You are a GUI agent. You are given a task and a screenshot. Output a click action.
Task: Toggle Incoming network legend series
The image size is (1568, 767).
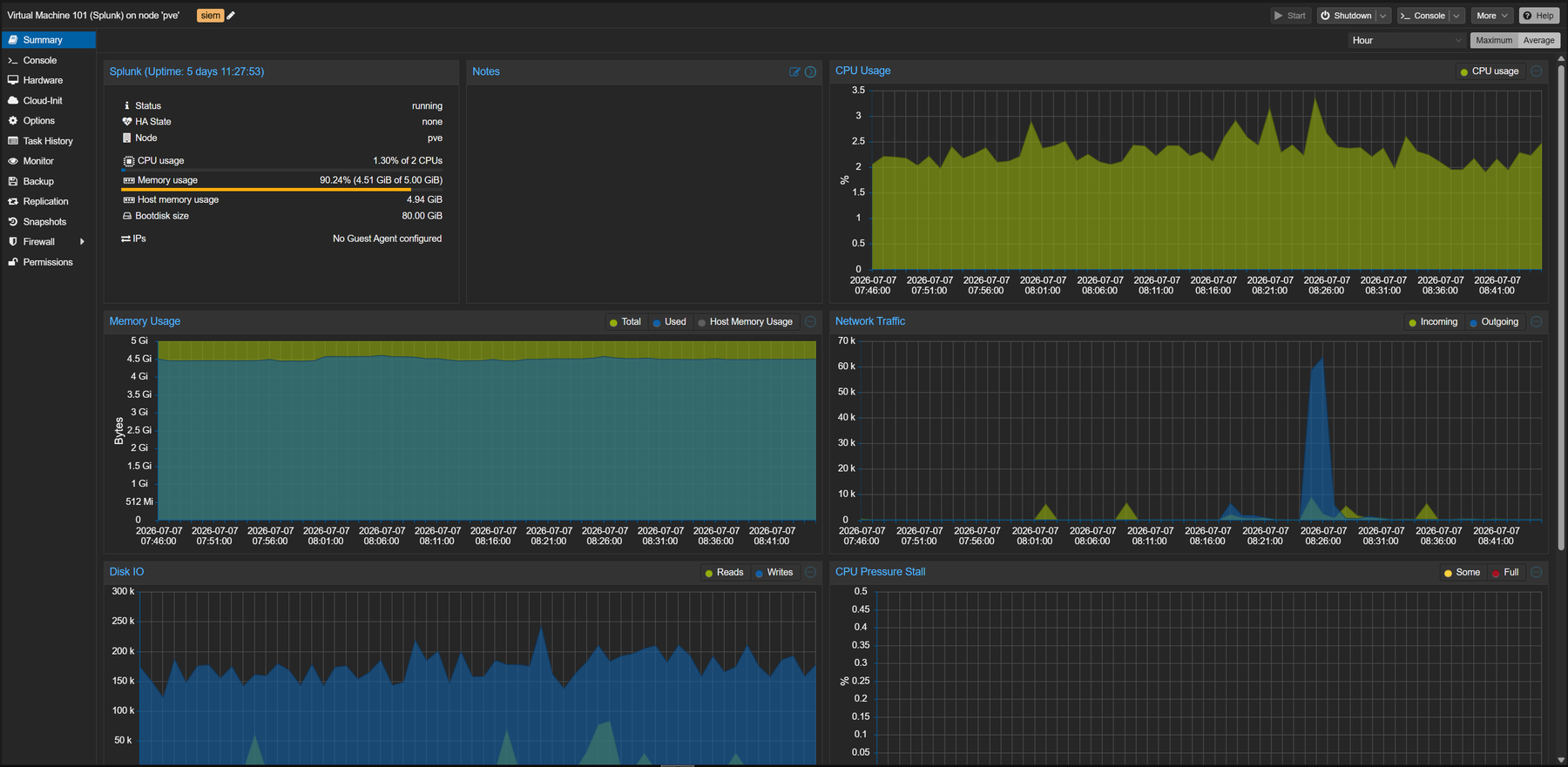tap(1433, 322)
